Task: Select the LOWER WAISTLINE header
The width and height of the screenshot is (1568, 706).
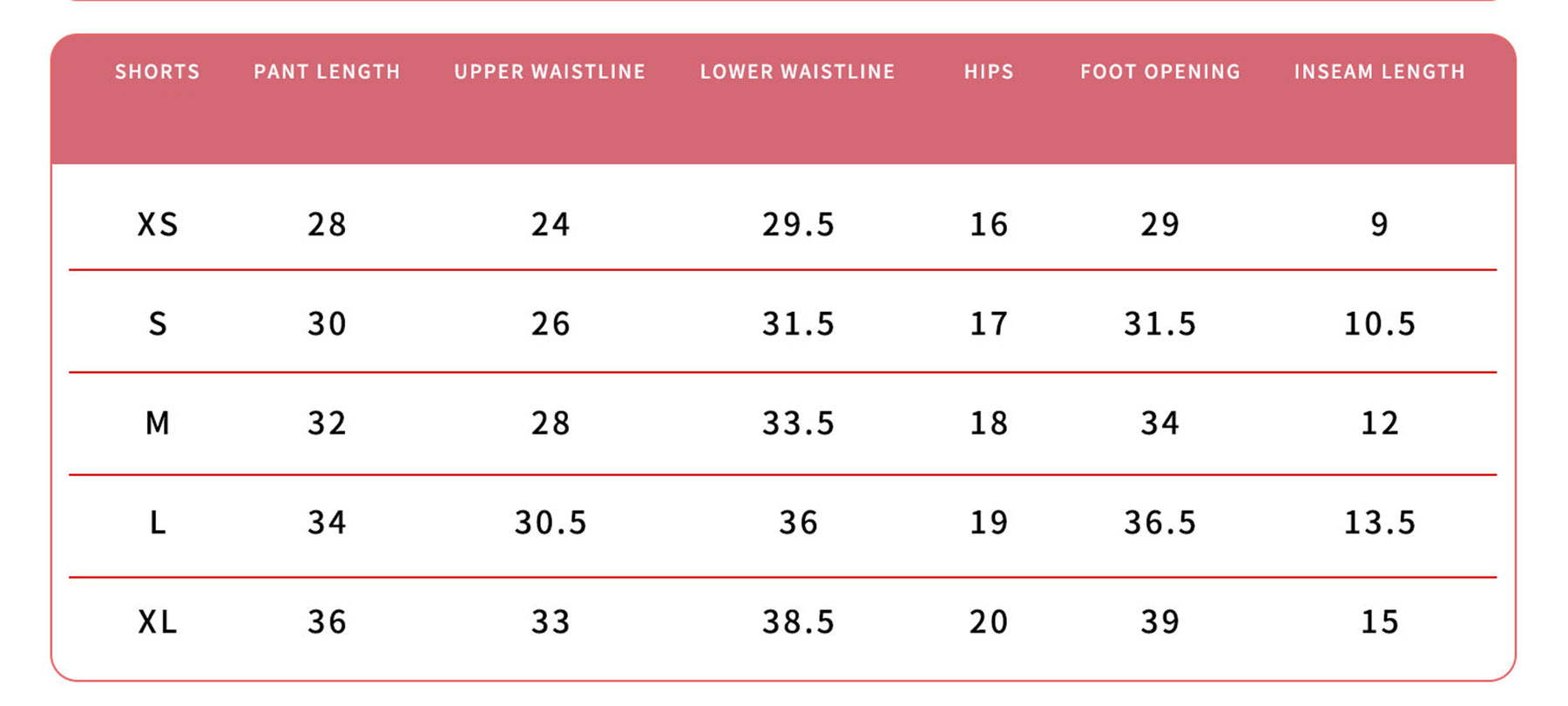Action: point(798,71)
